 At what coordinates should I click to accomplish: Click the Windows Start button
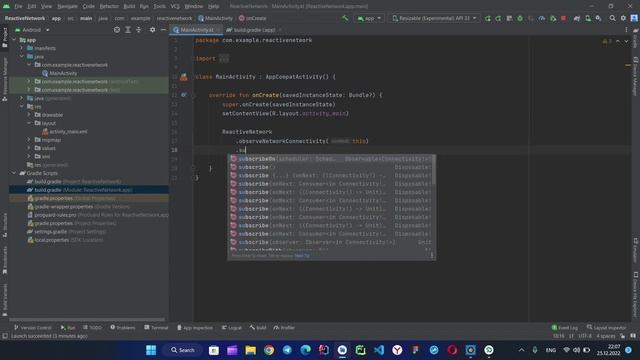(x=151, y=350)
